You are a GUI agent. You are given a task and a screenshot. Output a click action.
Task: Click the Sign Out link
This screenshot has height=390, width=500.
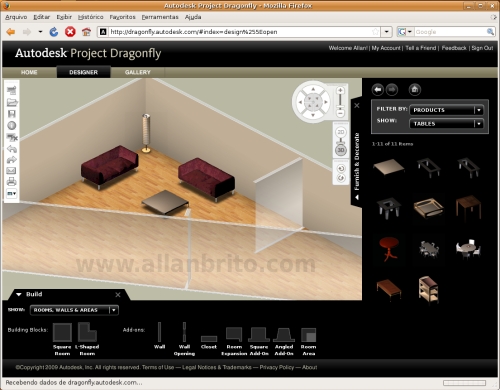pos(482,48)
